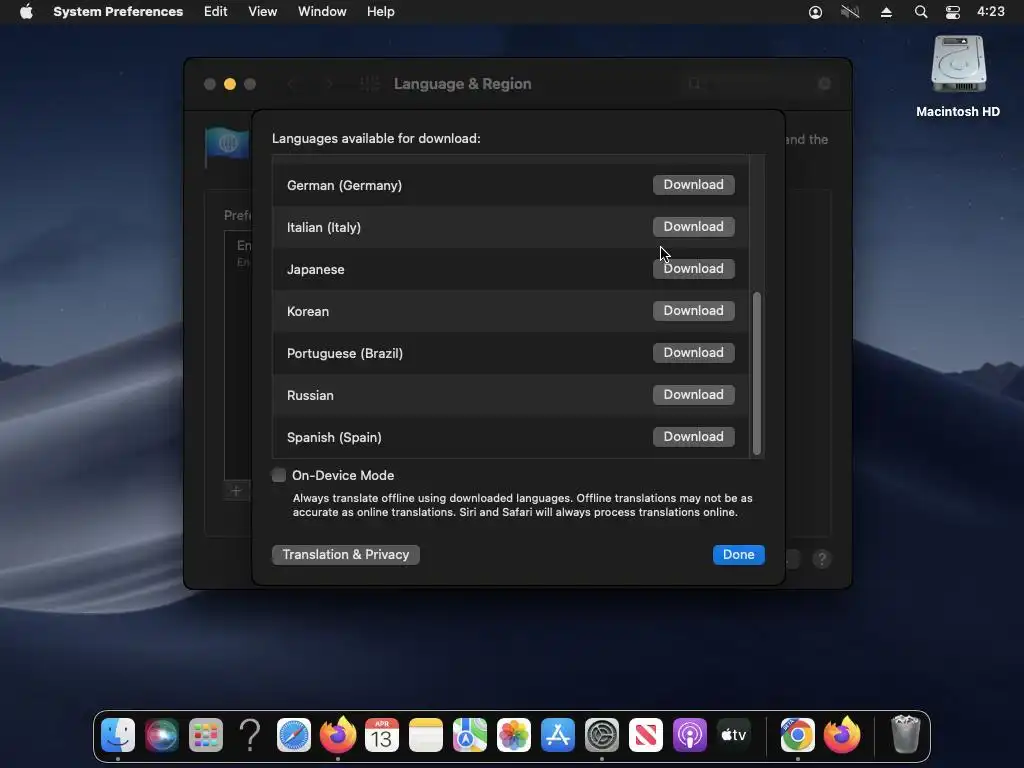Open Chrome Beta from the Dock
The image size is (1024, 768).
(797, 735)
